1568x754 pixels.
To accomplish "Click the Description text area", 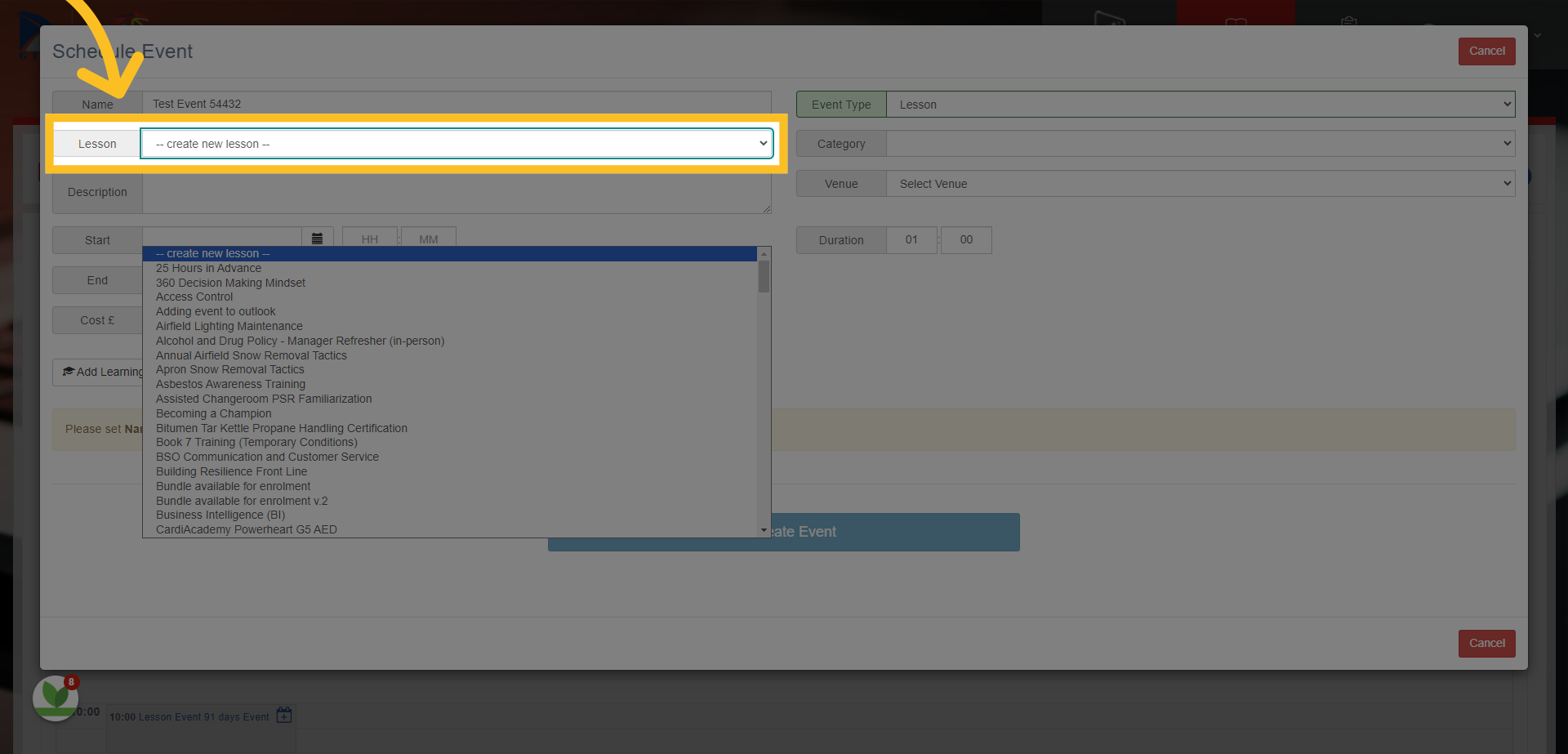I will coord(457,192).
